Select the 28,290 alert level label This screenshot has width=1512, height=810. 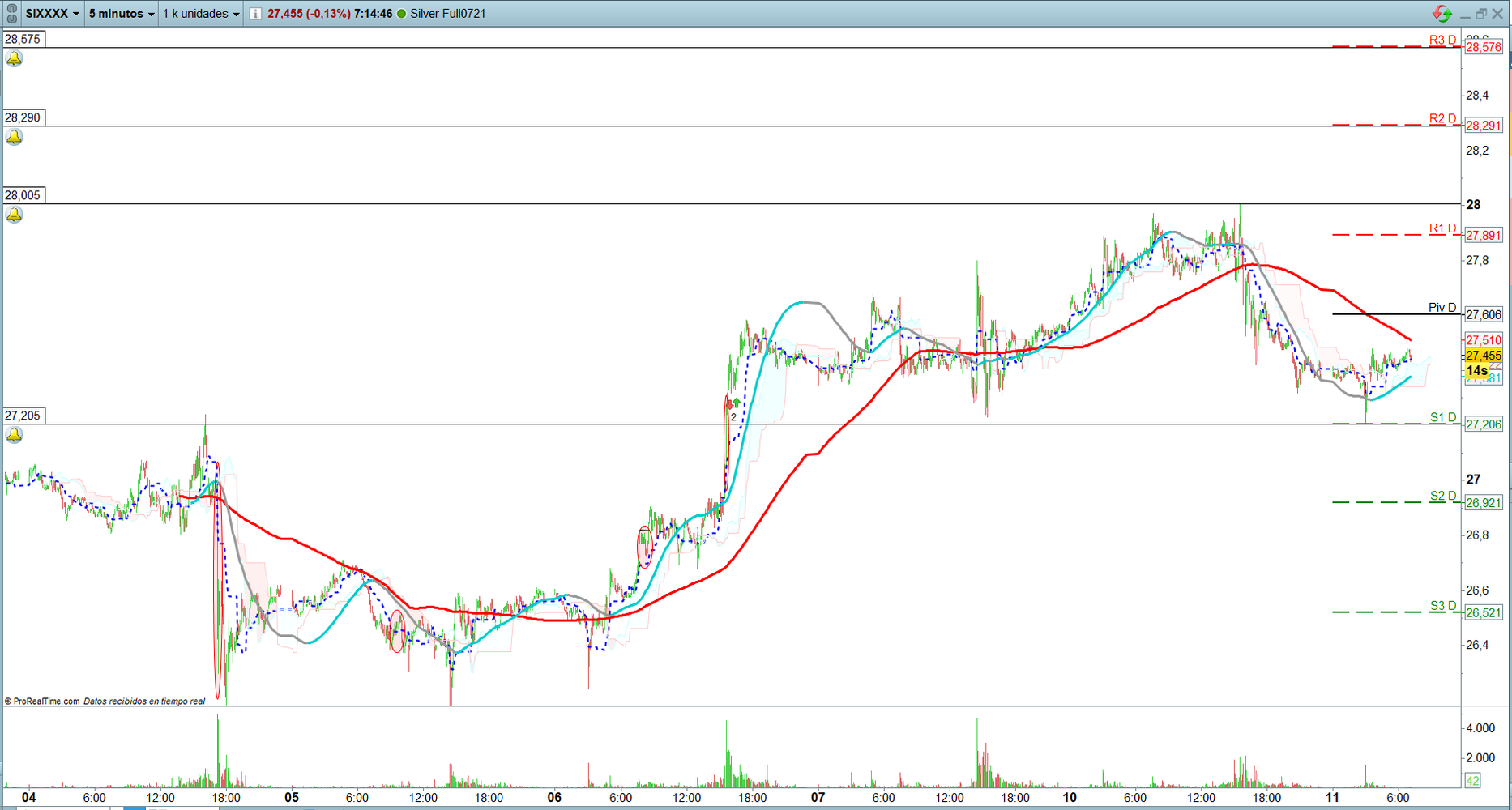coord(23,117)
